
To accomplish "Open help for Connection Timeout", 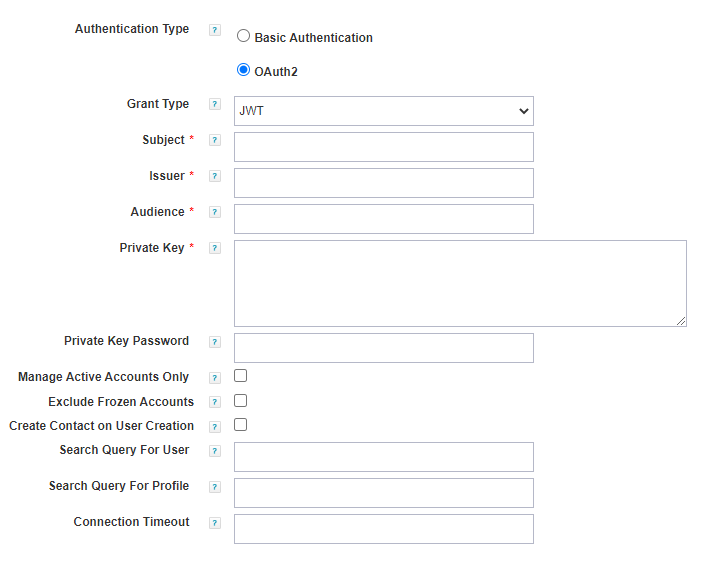I will (x=215, y=523).
